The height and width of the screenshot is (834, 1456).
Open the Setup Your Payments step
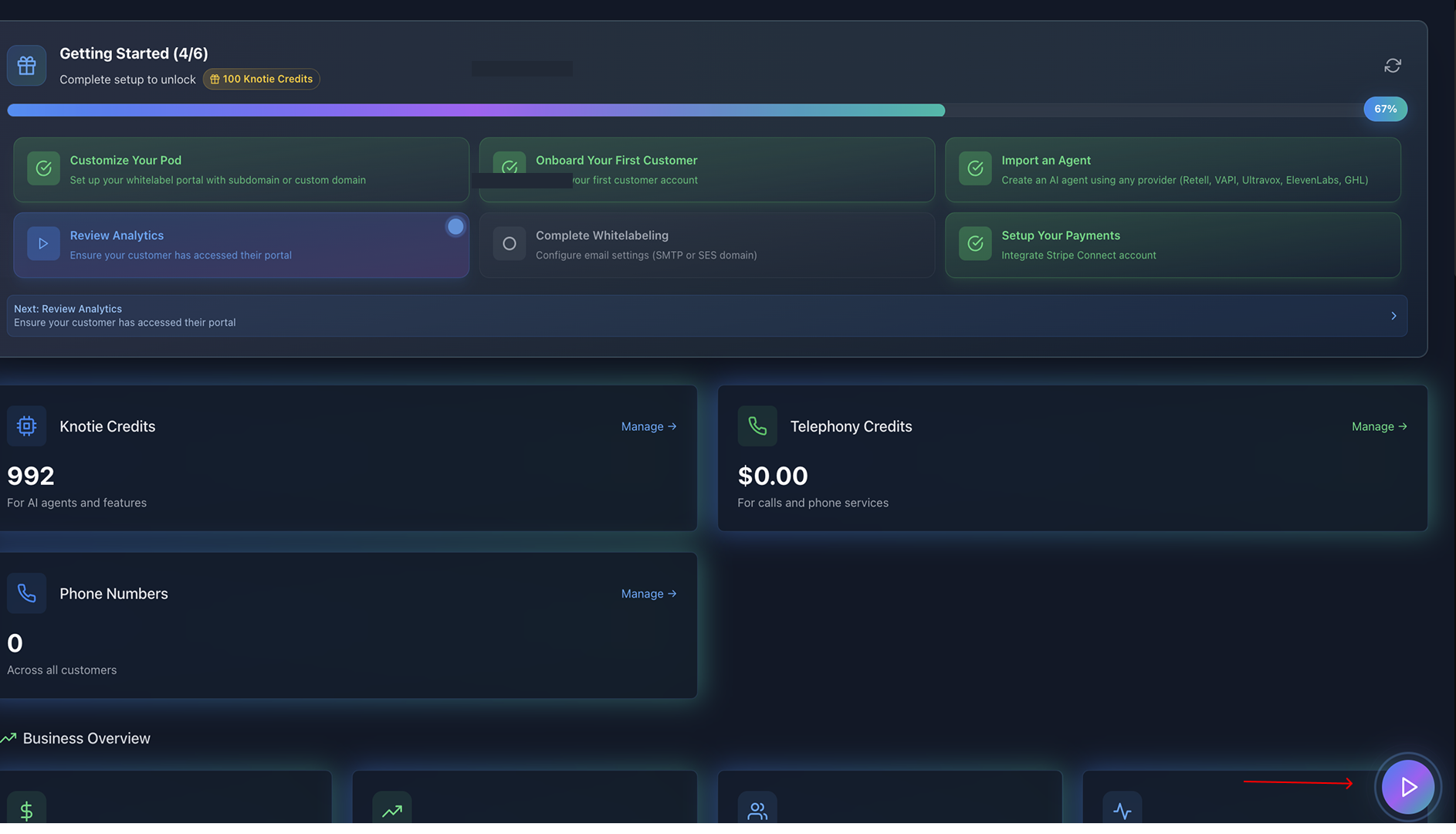click(x=1173, y=245)
